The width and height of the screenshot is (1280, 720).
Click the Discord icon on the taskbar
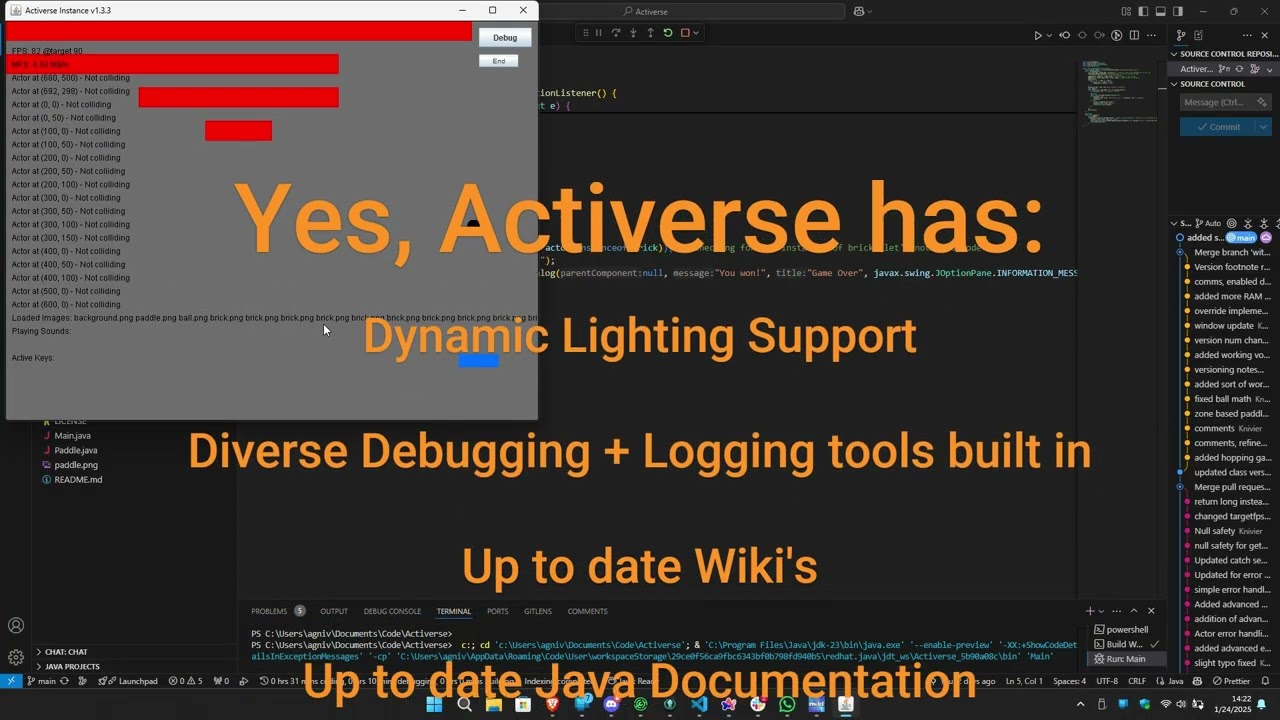(611, 705)
